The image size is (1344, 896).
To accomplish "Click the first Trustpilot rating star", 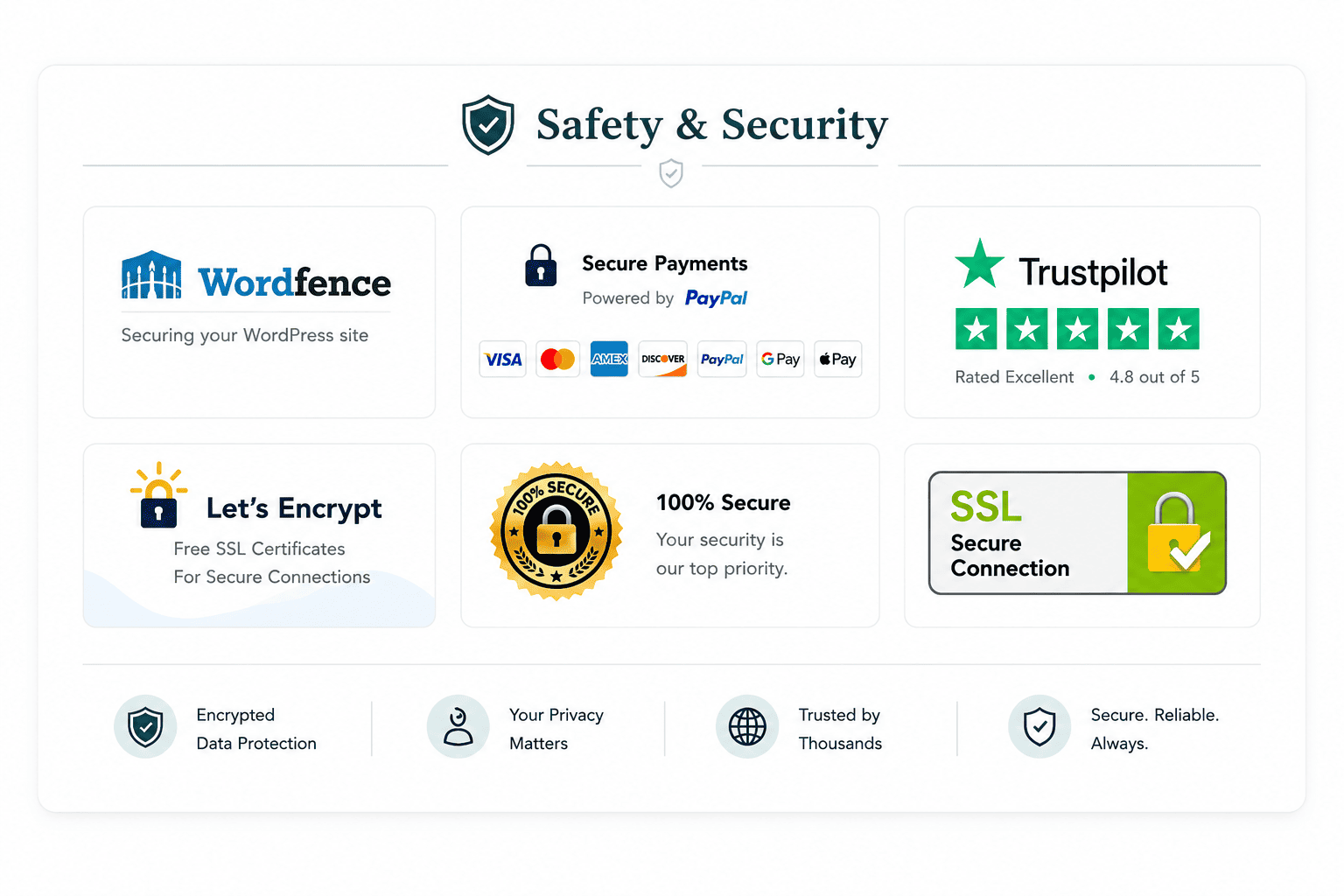I will point(976,329).
